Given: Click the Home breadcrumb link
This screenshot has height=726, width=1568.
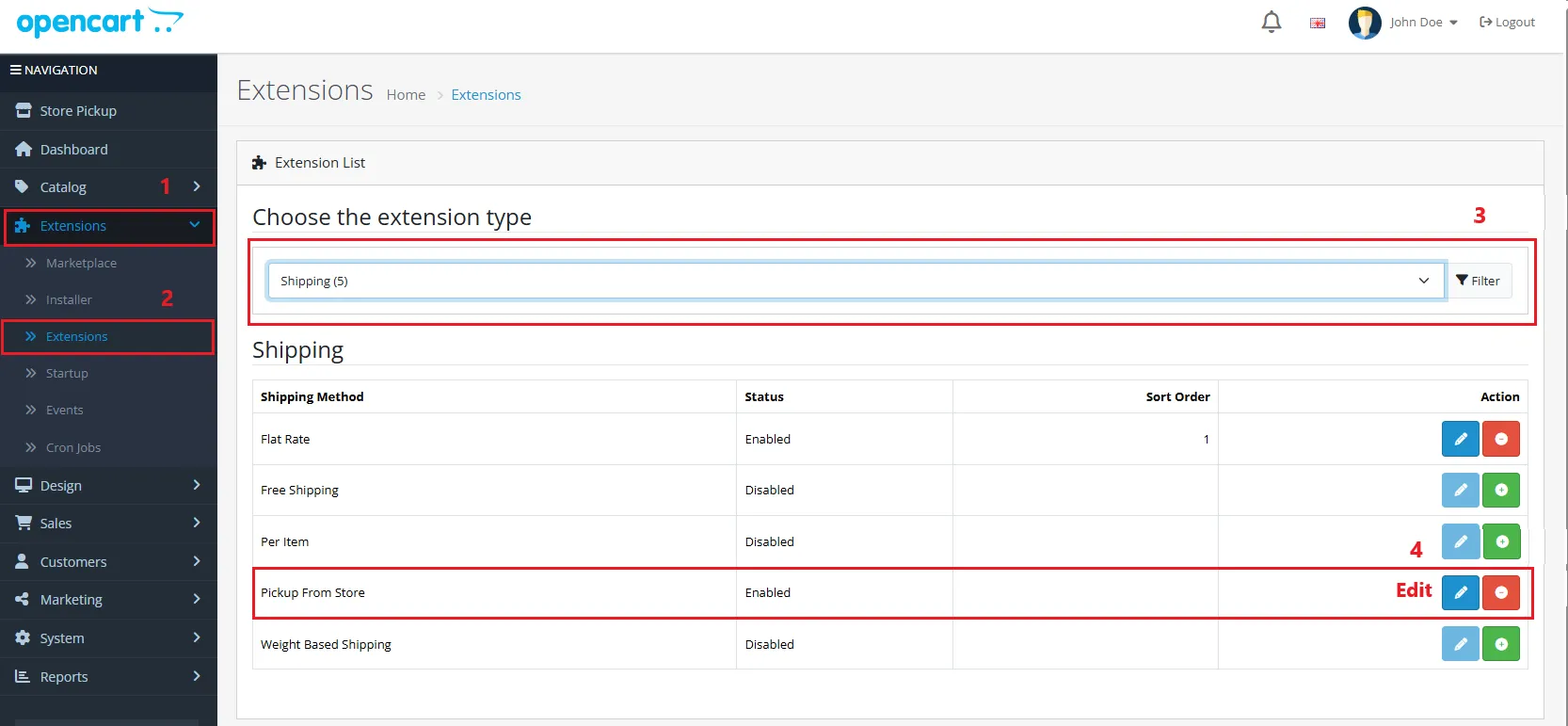Looking at the screenshot, I should click(x=406, y=95).
